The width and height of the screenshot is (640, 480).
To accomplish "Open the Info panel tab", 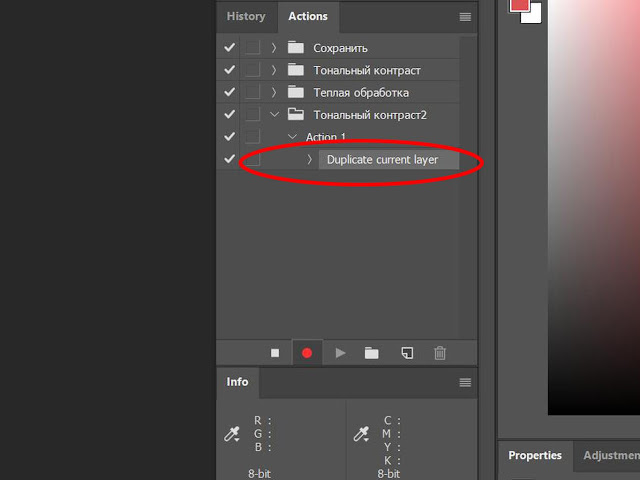I will [237, 382].
